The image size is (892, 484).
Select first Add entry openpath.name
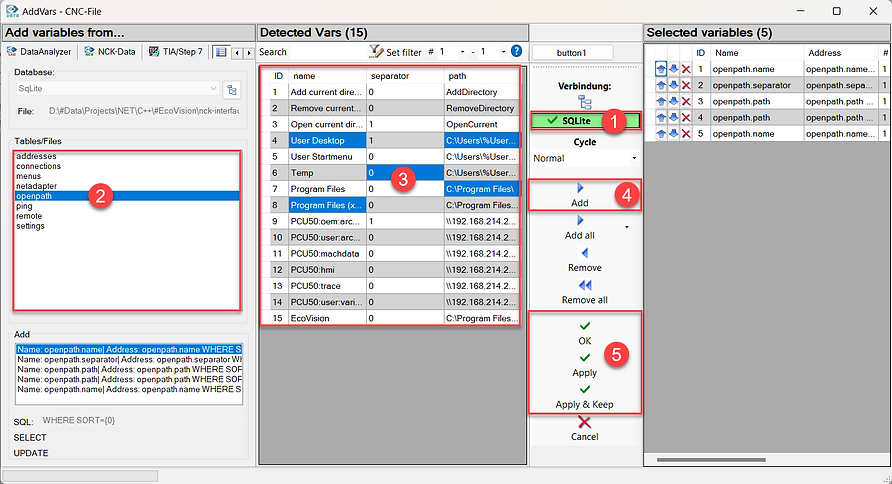(129, 349)
